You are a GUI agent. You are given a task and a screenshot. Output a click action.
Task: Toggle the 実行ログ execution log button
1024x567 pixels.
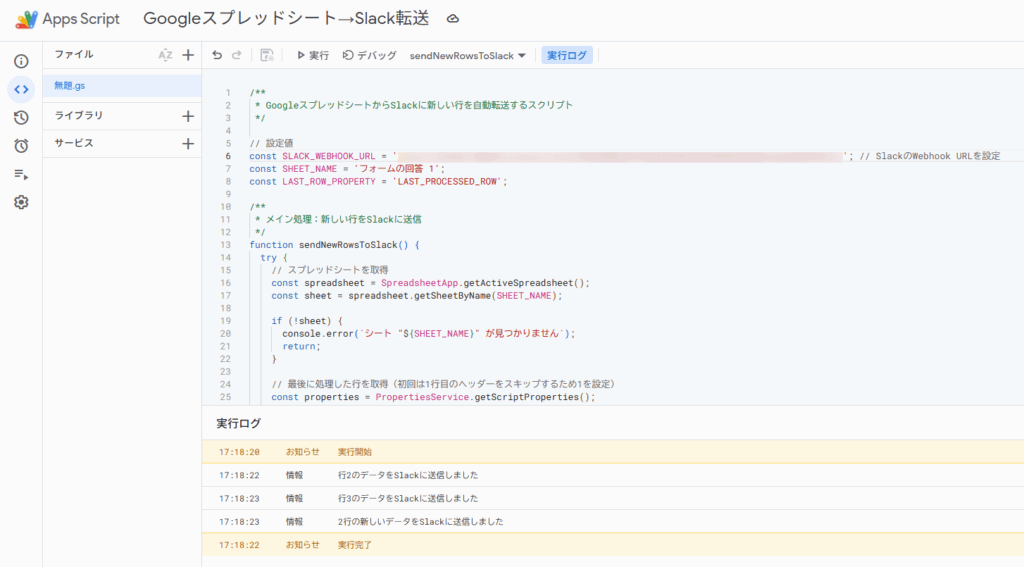pos(567,56)
